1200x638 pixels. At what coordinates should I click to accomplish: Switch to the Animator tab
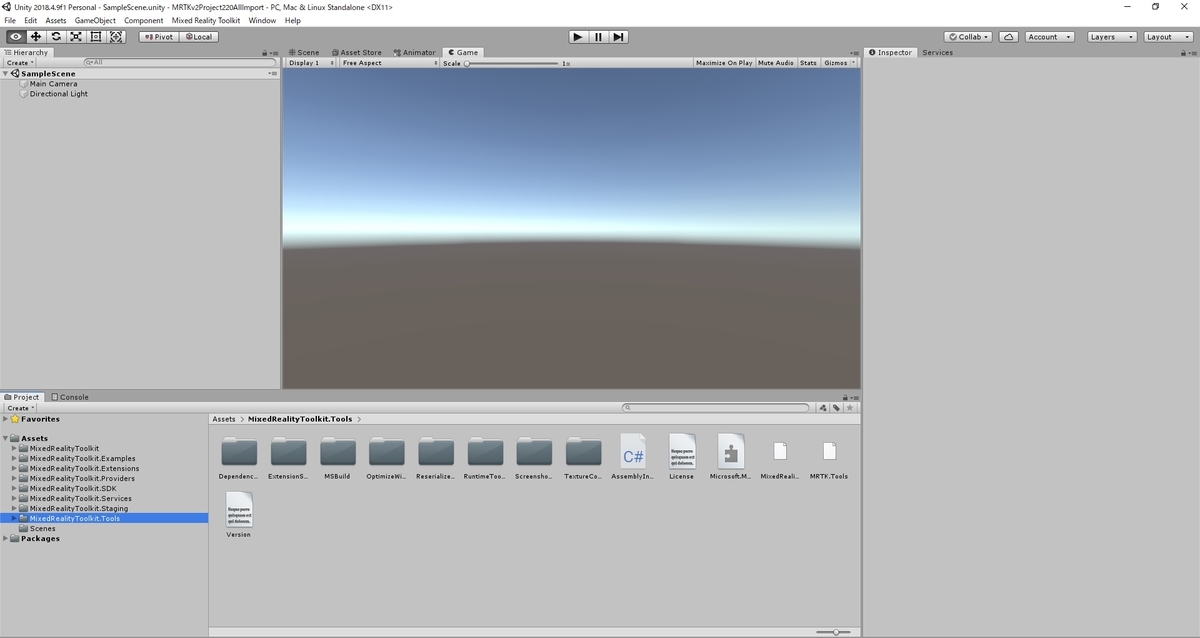click(414, 52)
